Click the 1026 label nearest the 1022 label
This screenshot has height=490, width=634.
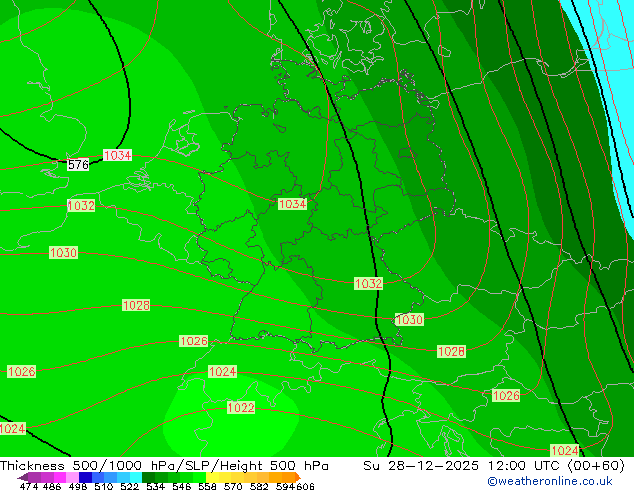[194, 341]
